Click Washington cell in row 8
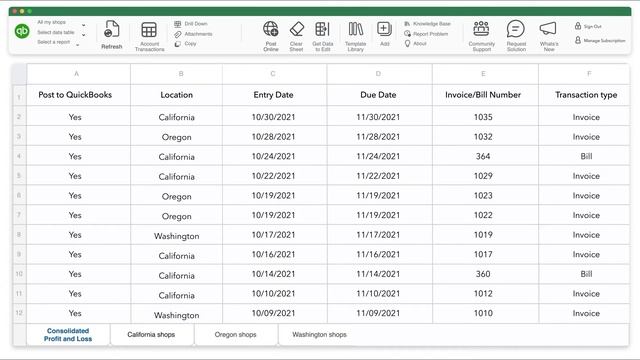 point(176,235)
